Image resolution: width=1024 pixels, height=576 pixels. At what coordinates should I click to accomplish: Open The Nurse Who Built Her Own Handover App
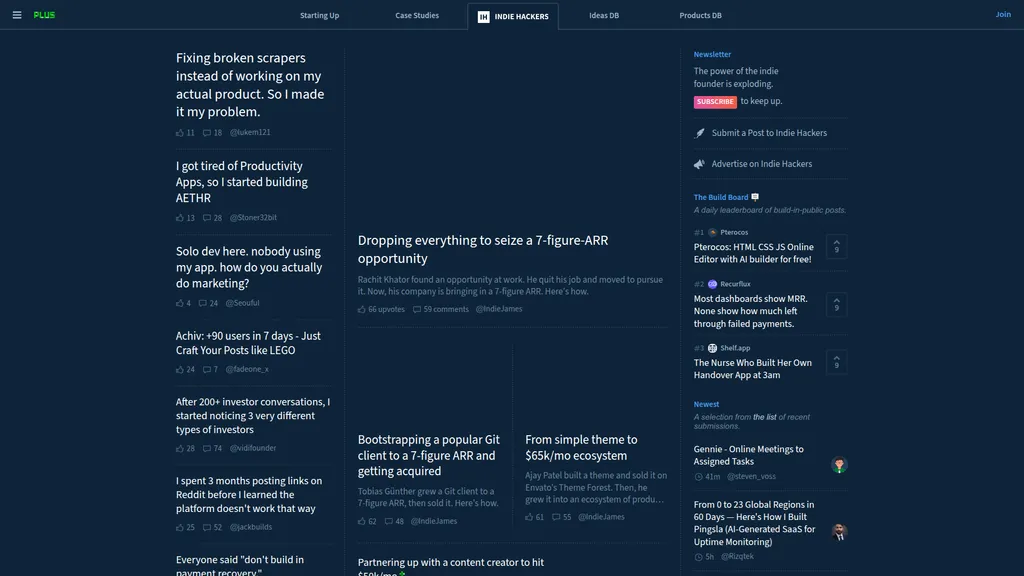click(752, 369)
